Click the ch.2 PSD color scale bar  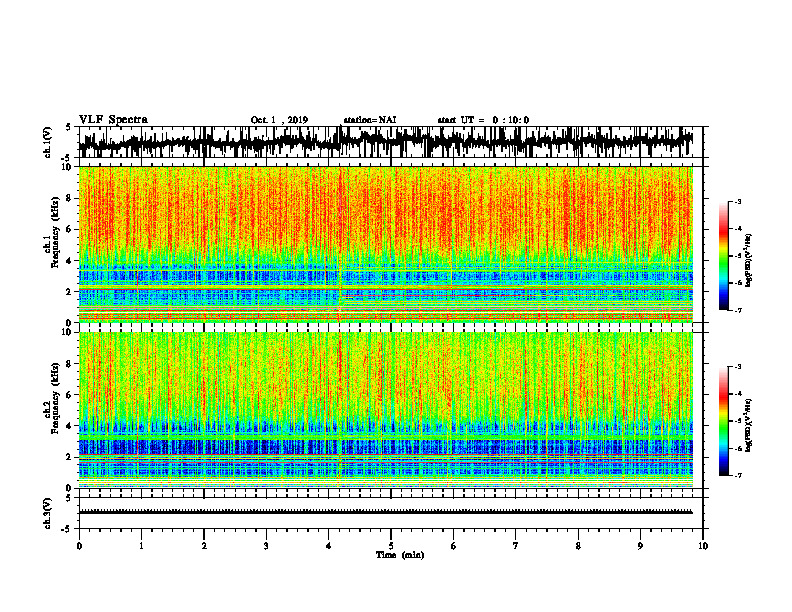(723, 421)
